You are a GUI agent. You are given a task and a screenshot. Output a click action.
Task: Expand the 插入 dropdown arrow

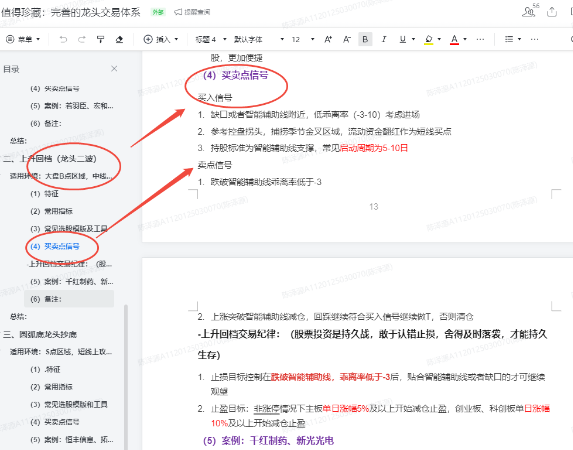[176, 39]
